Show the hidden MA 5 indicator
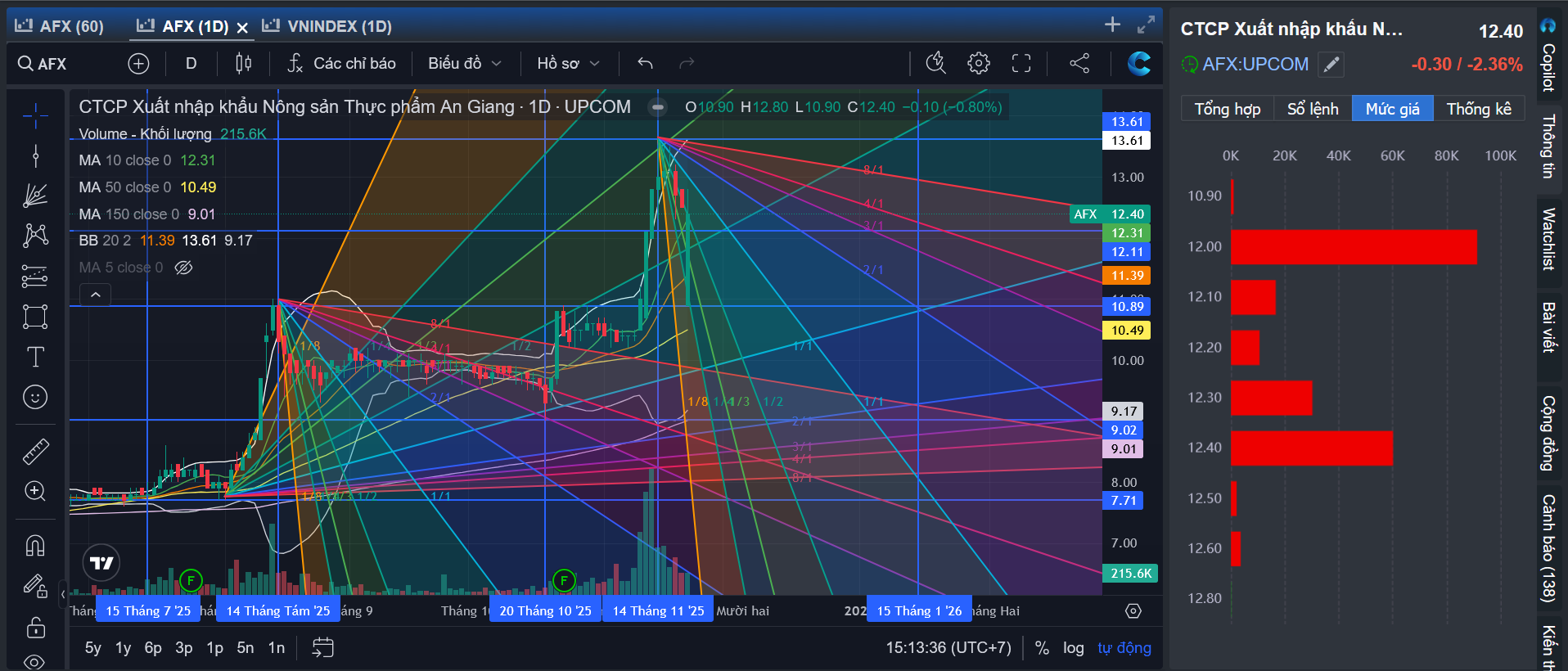This screenshot has height=671, width=1568. point(184,268)
